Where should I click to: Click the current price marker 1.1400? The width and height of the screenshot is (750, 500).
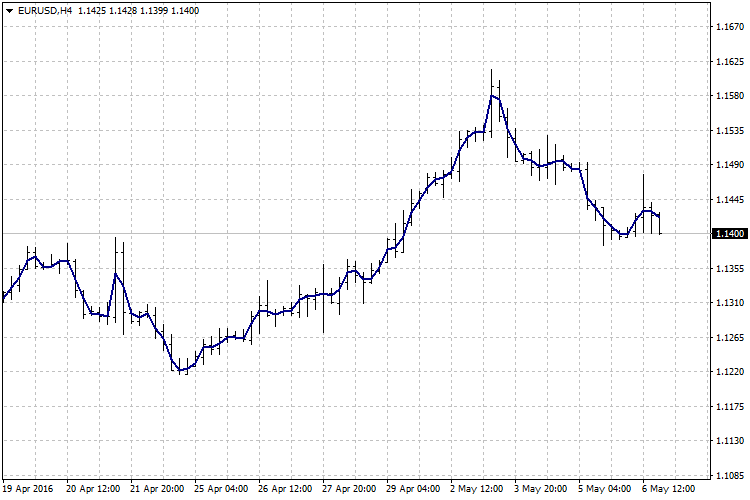[x=729, y=233]
